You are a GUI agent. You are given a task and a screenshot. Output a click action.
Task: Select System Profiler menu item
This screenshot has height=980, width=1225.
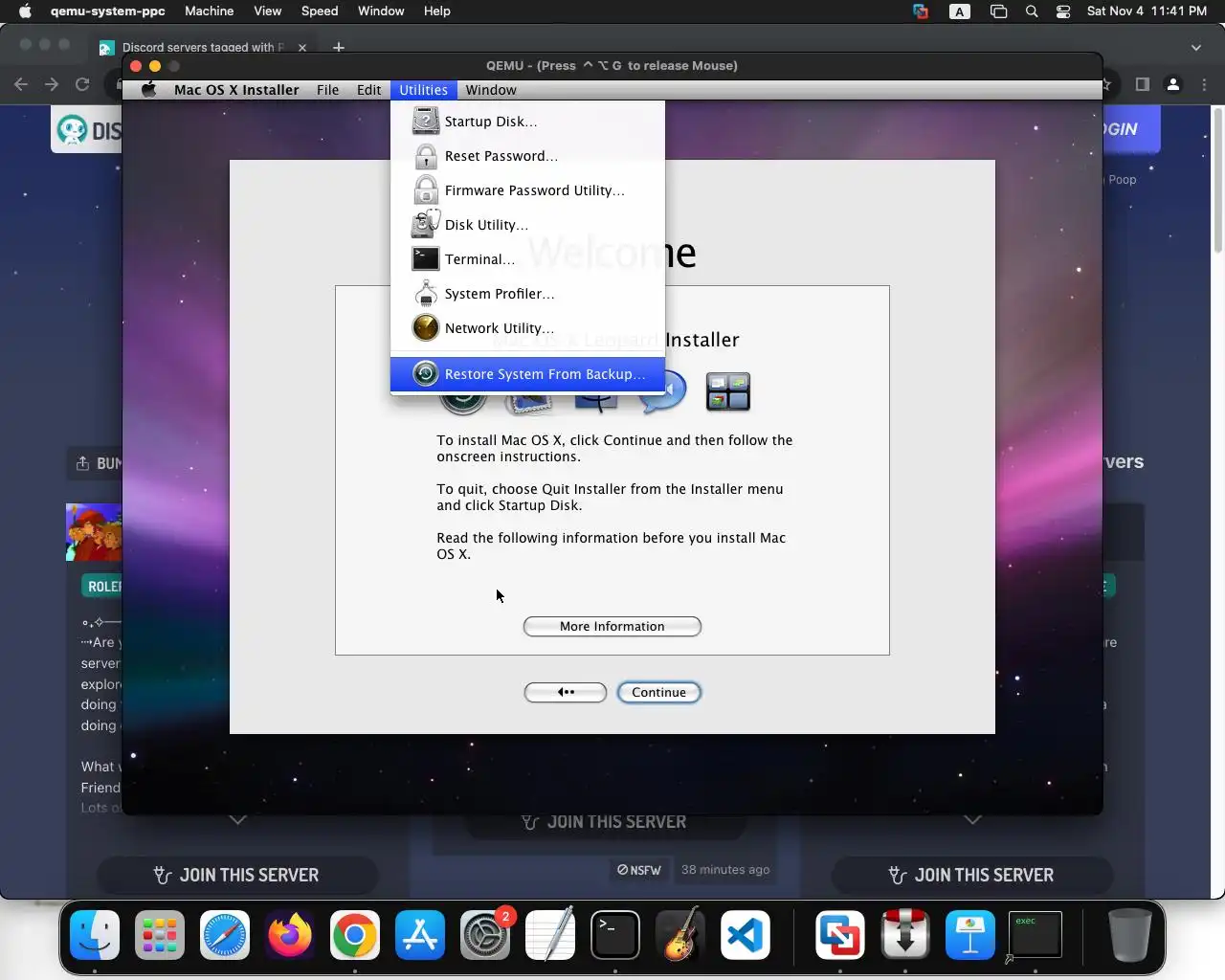[x=527, y=294]
